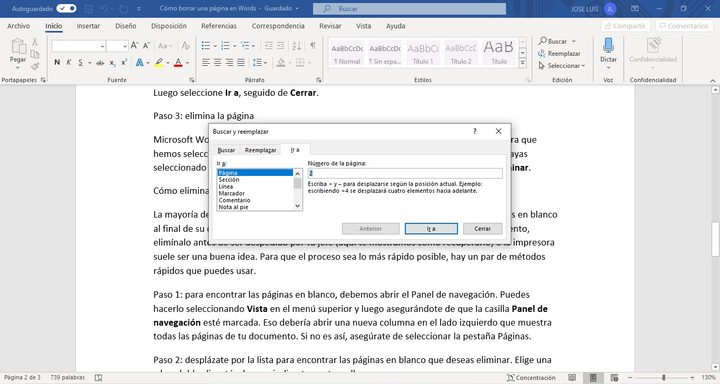Open the Pegar paste options arrow
Screen dimensions: 720x384
[18, 68]
